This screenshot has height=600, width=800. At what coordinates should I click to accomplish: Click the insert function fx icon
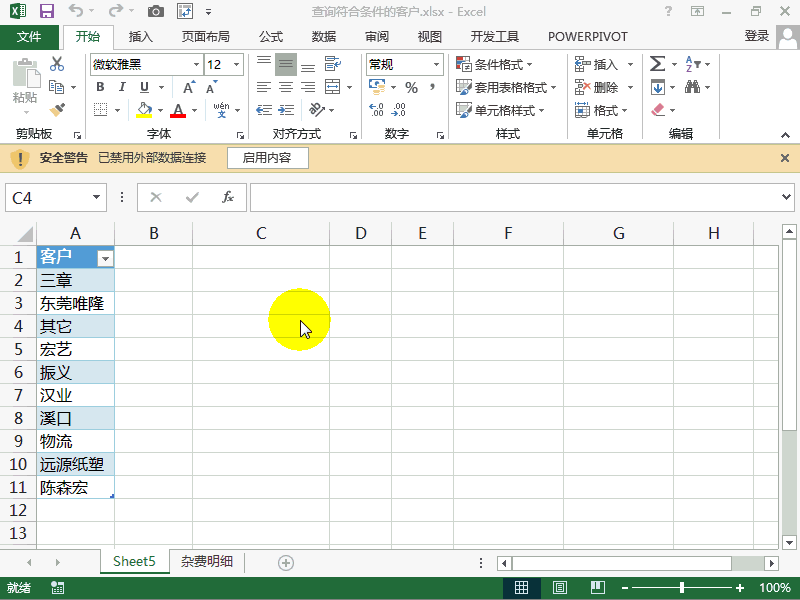click(228, 197)
